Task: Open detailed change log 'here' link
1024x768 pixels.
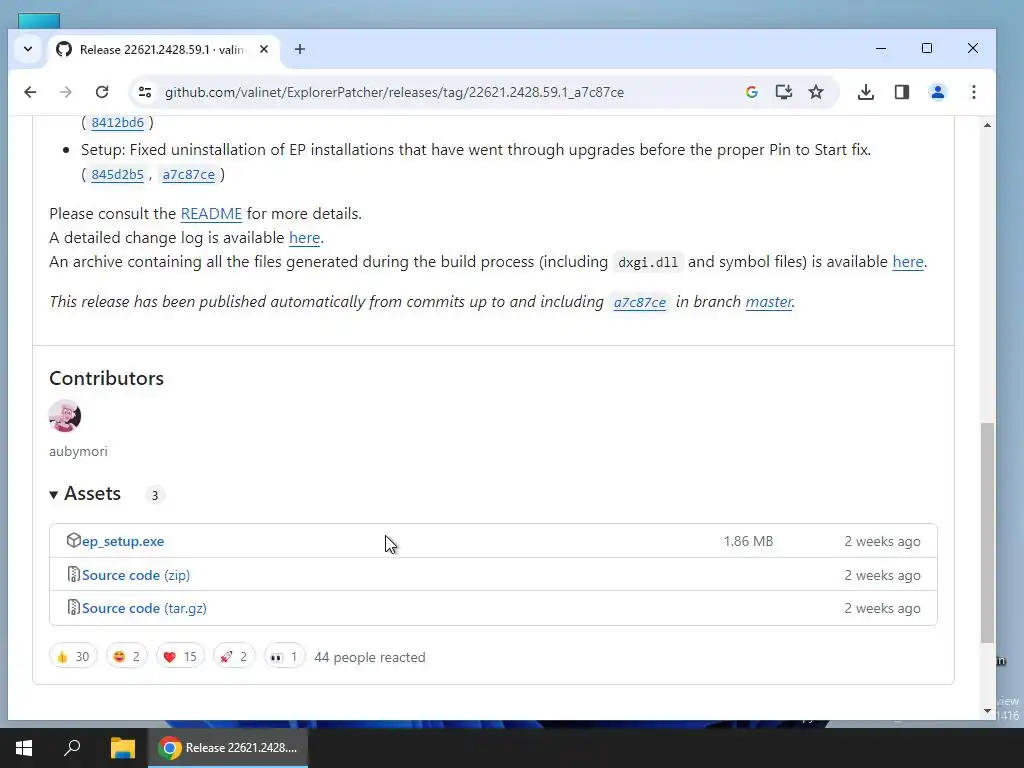Action: [x=304, y=238]
